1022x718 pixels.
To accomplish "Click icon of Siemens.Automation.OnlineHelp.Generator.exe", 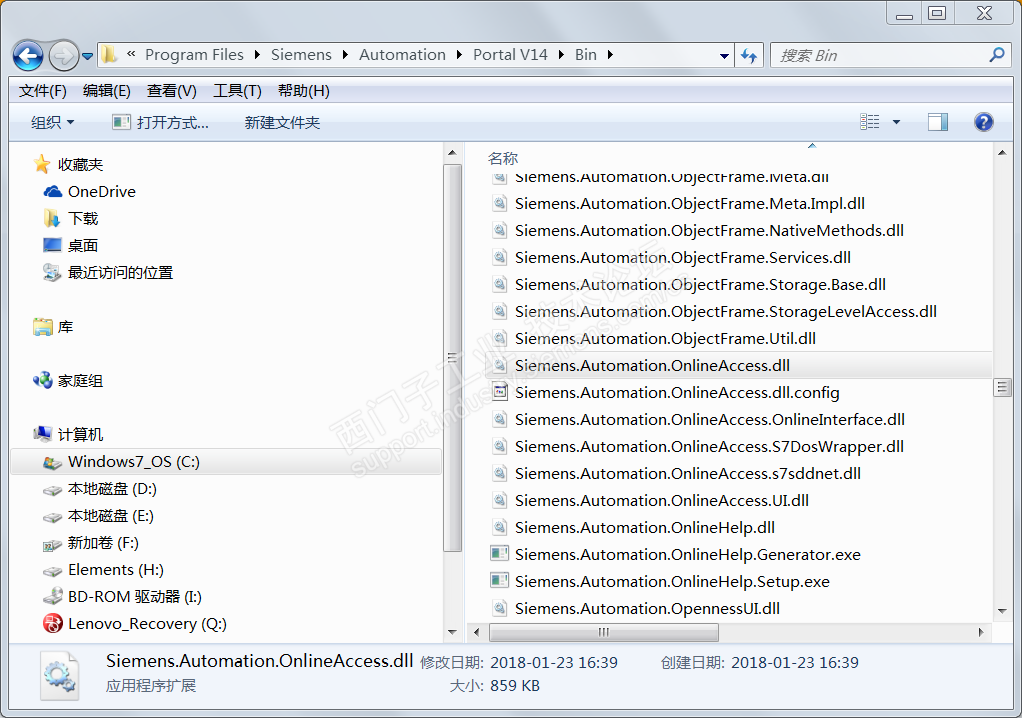I will point(499,554).
